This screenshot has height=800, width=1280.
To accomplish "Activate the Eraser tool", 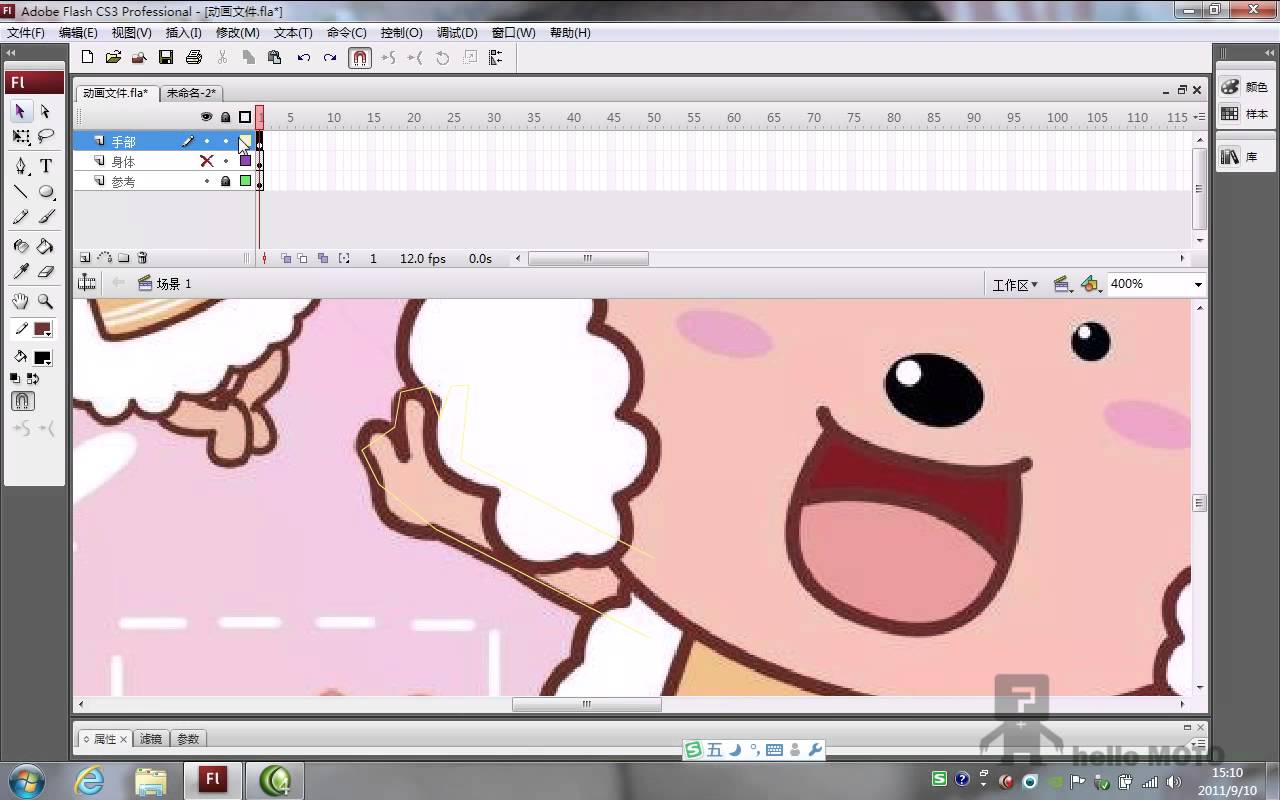I will pyautogui.click(x=45, y=271).
